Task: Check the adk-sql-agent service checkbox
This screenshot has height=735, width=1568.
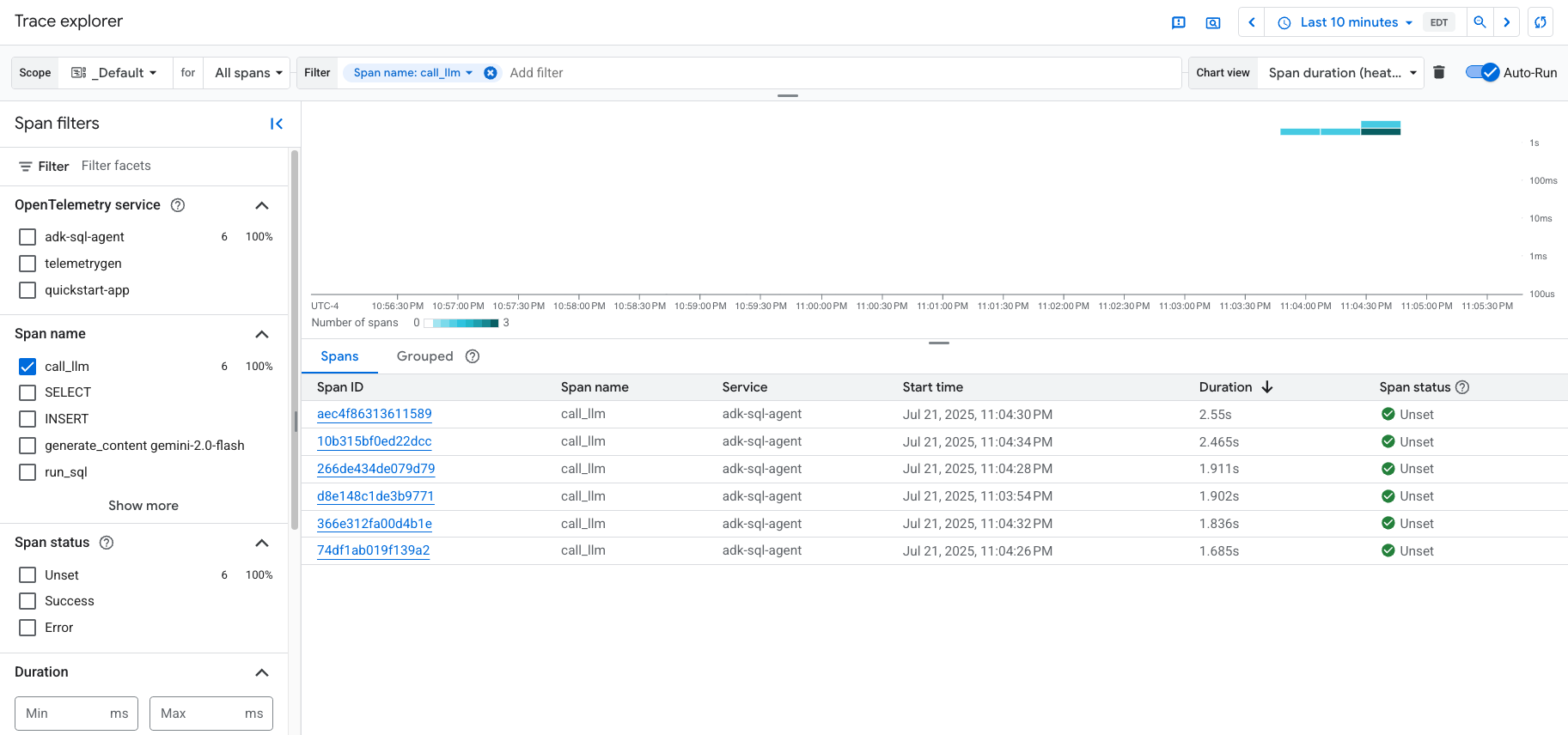Action: pyautogui.click(x=27, y=237)
